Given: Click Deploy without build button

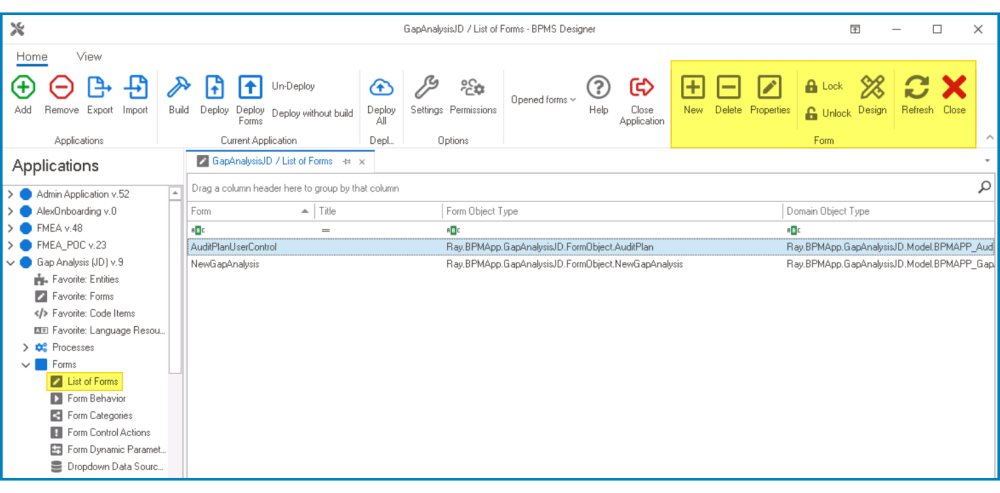Looking at the screenshot, I should [312, 113].
